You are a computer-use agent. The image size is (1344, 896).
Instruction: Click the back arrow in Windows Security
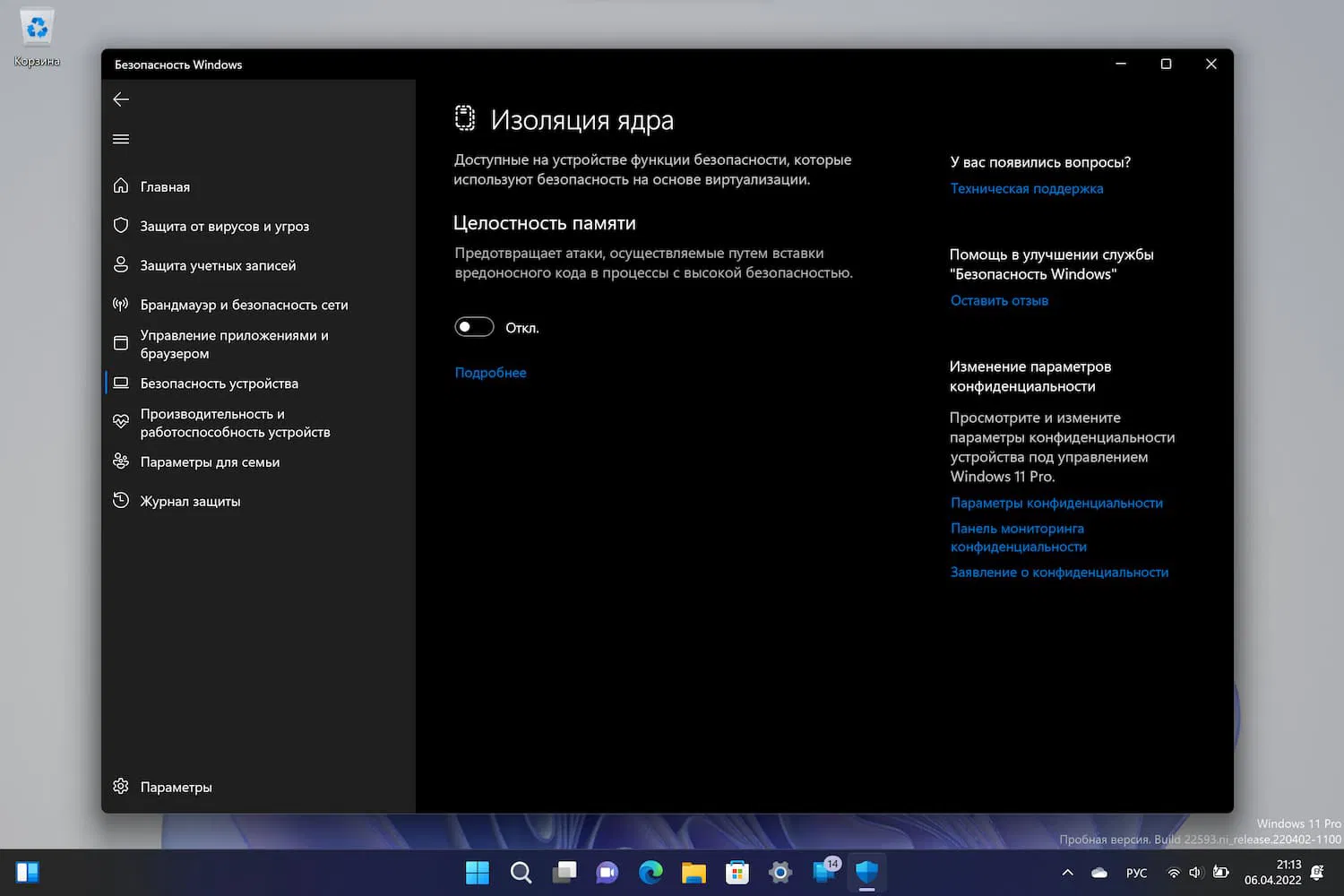(121, 99)
